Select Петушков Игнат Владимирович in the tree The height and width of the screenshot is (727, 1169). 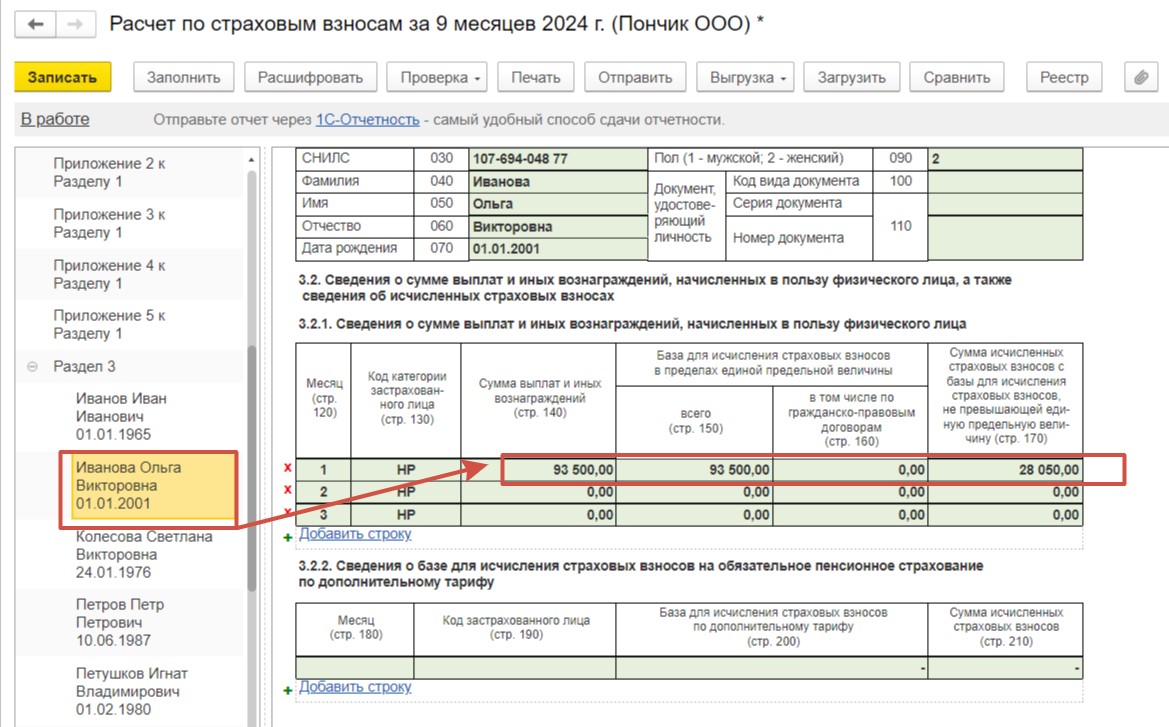point(130,691)
